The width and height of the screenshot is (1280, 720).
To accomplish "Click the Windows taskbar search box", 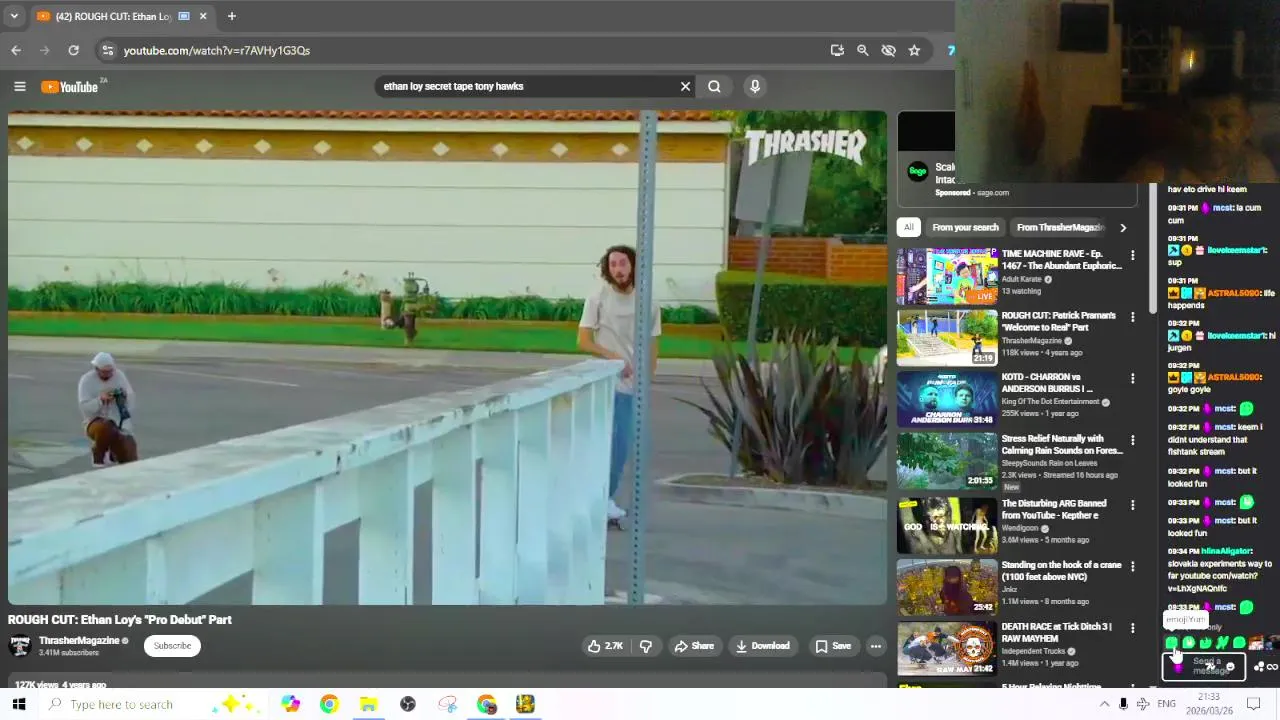I will (x=155, y=704).
